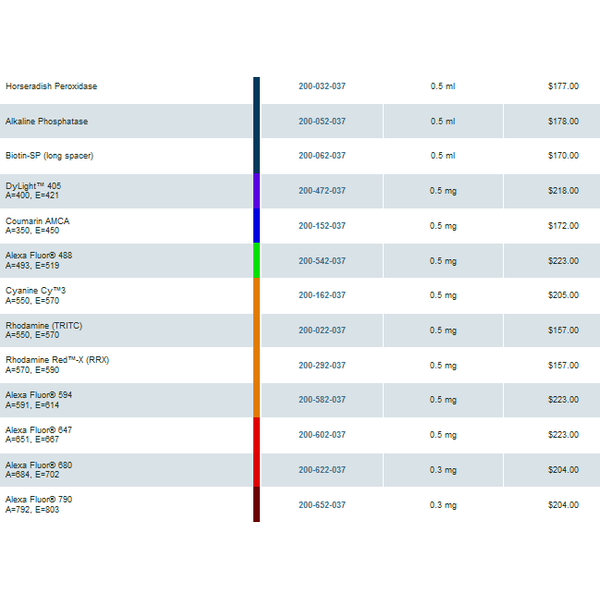This screenshot has width=600, height=600.
Task: Open product code 200-542-037
Action: click(322, 261)
